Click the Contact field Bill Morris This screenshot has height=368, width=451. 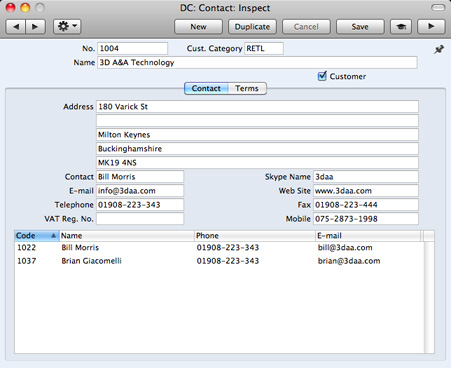140,177
